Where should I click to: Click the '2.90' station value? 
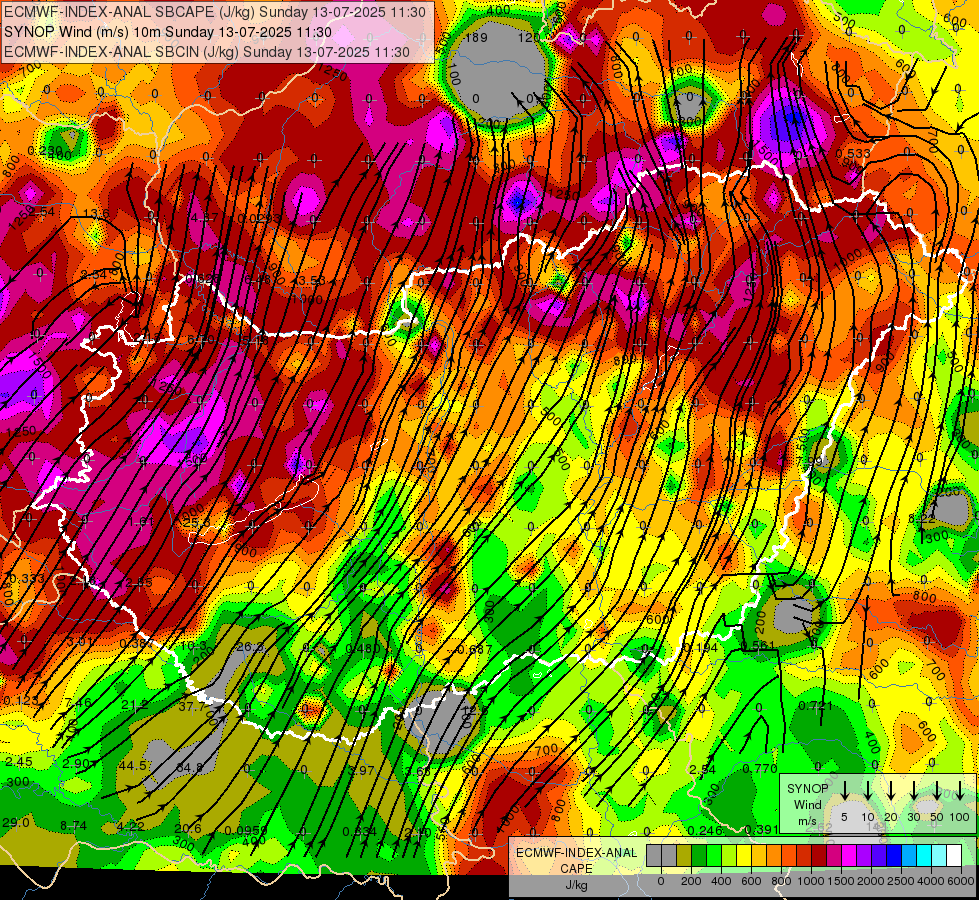coord(76,763)
